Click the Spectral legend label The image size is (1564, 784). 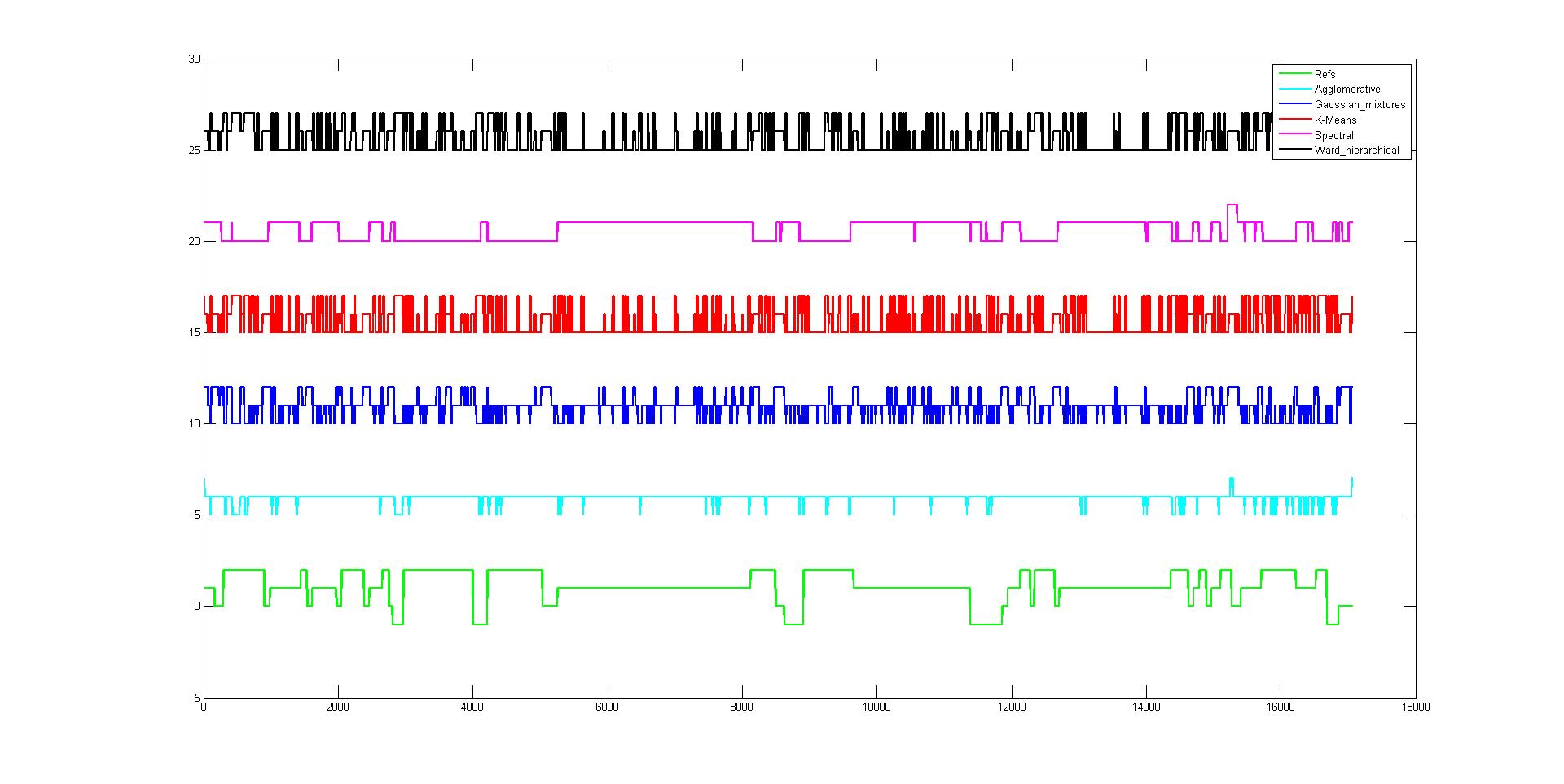coord(1333,135)
